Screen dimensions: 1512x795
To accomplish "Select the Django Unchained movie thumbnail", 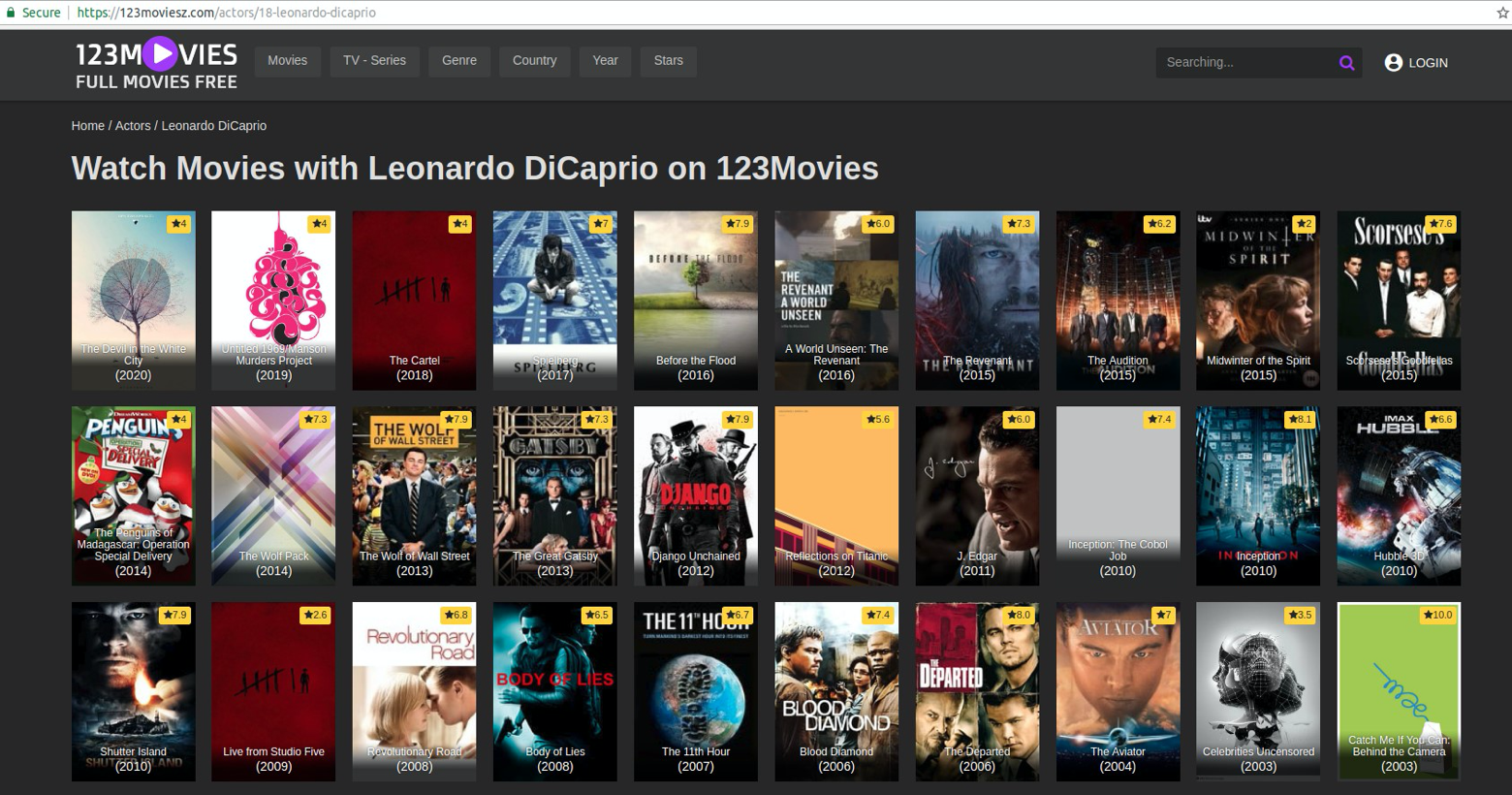I will (695, 495).
